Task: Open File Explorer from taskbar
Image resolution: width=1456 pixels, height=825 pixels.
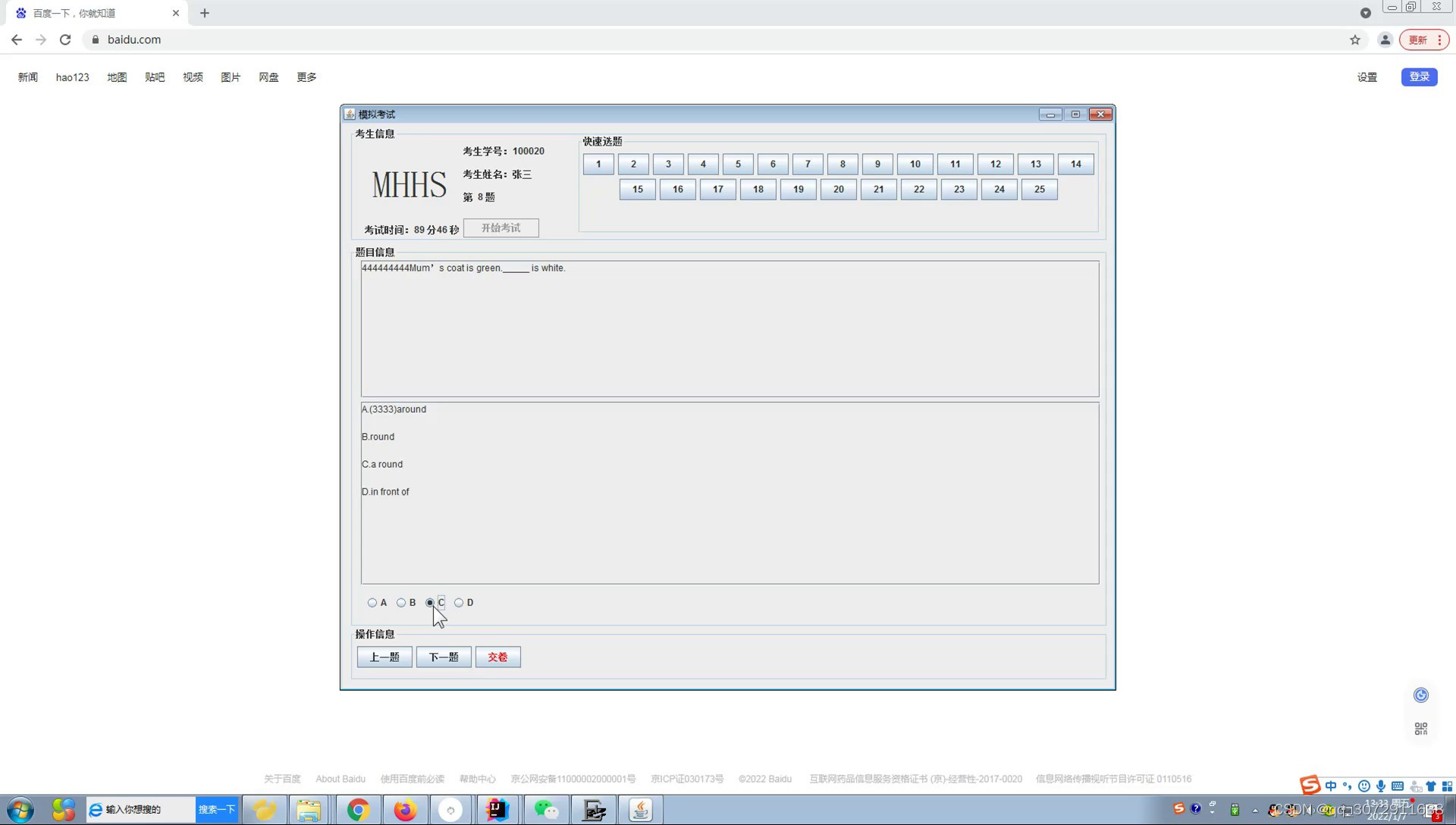Action: 309,810
